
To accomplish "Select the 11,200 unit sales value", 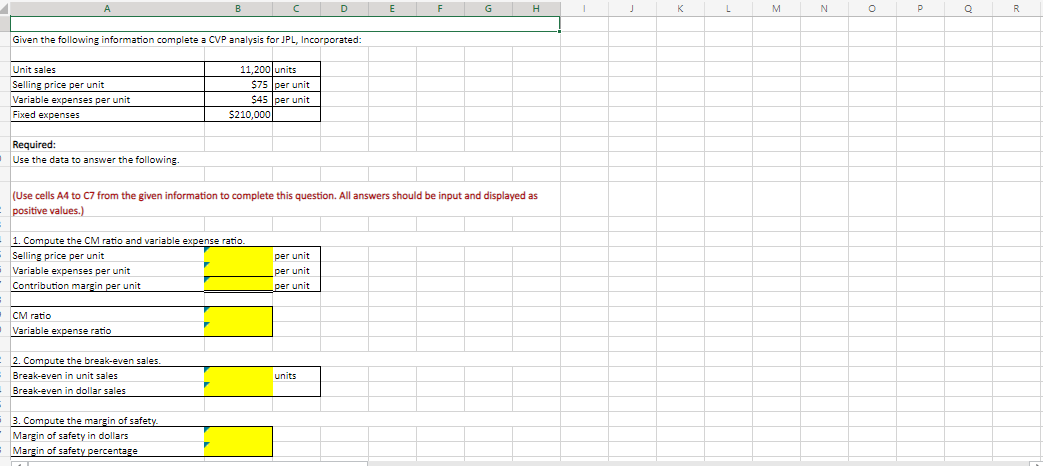I will [x=238, y=69].
